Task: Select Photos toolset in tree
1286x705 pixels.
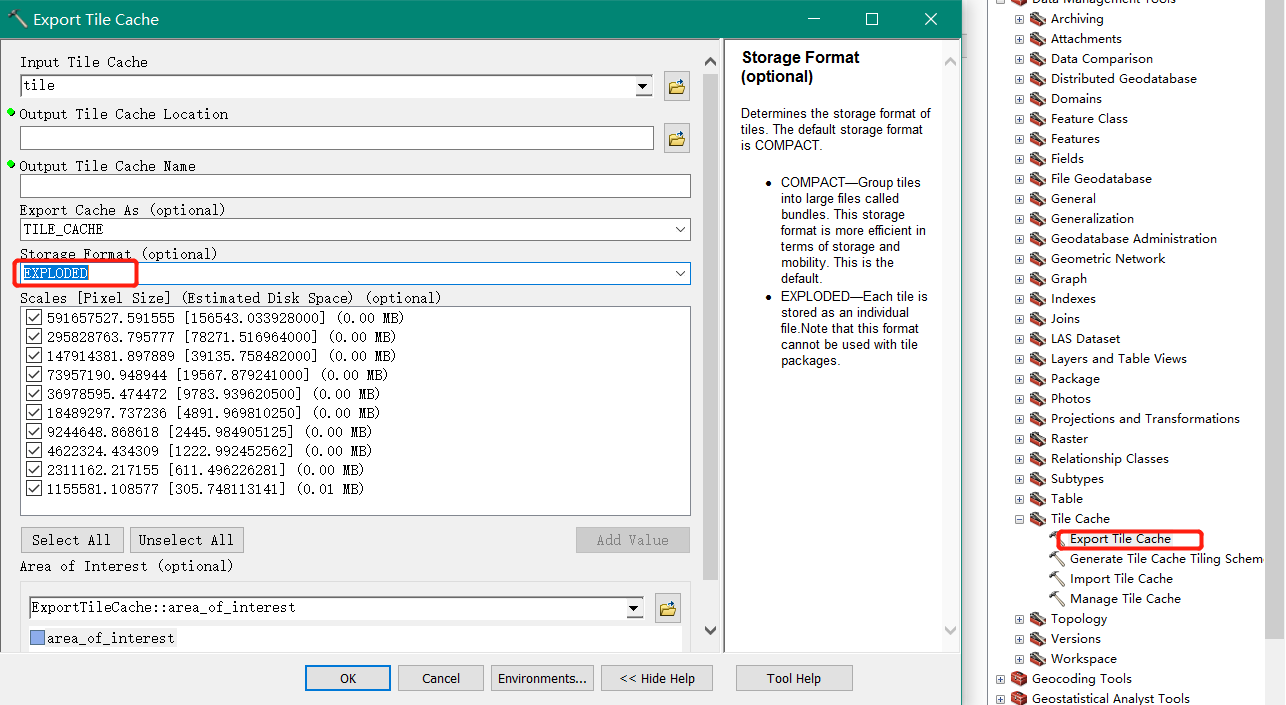Action: tap(1070, 399)
